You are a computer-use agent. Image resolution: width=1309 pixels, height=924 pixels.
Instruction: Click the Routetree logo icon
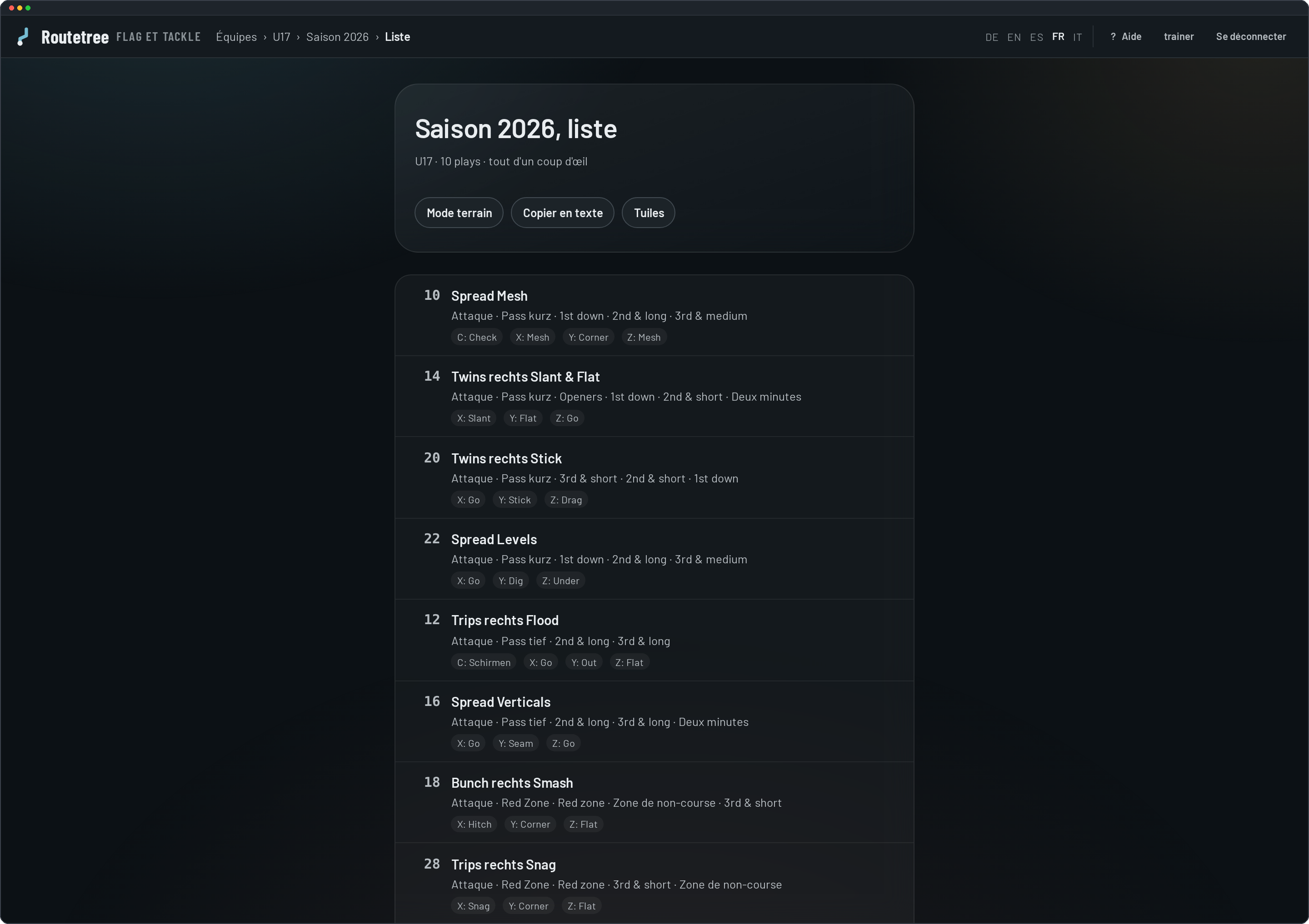pyautogui.click(x=23, y=36)
